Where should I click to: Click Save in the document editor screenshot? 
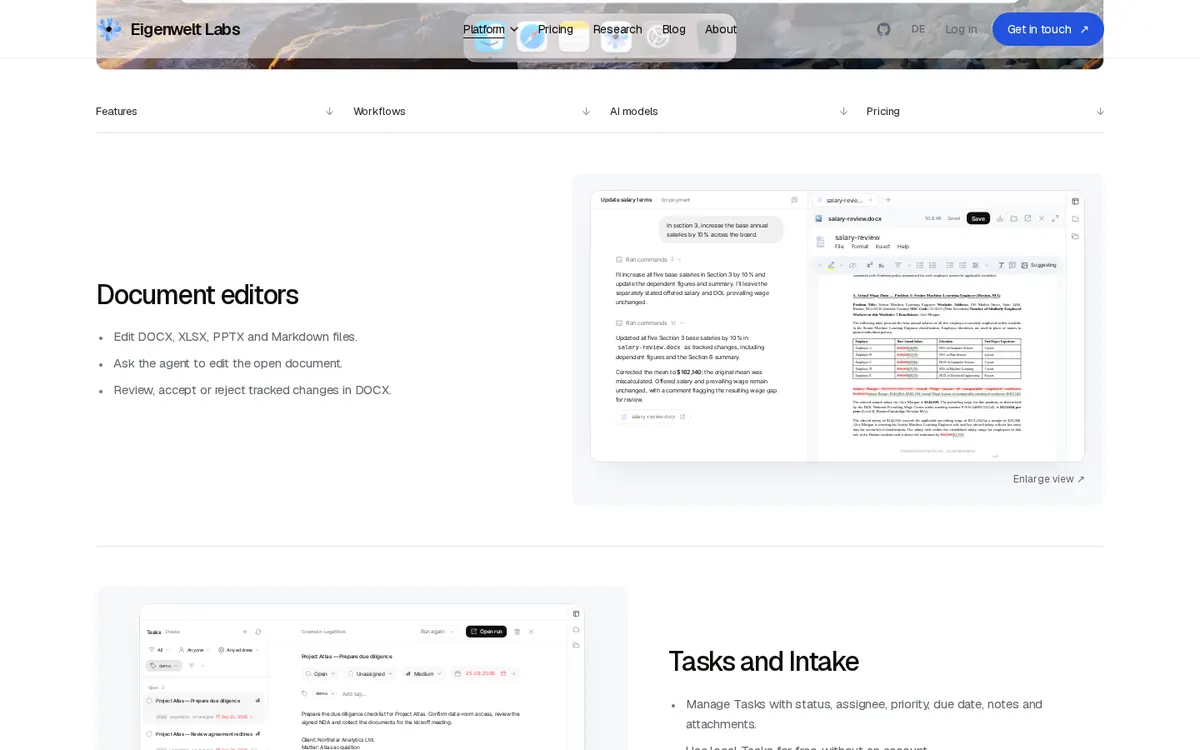click(978, 218)
